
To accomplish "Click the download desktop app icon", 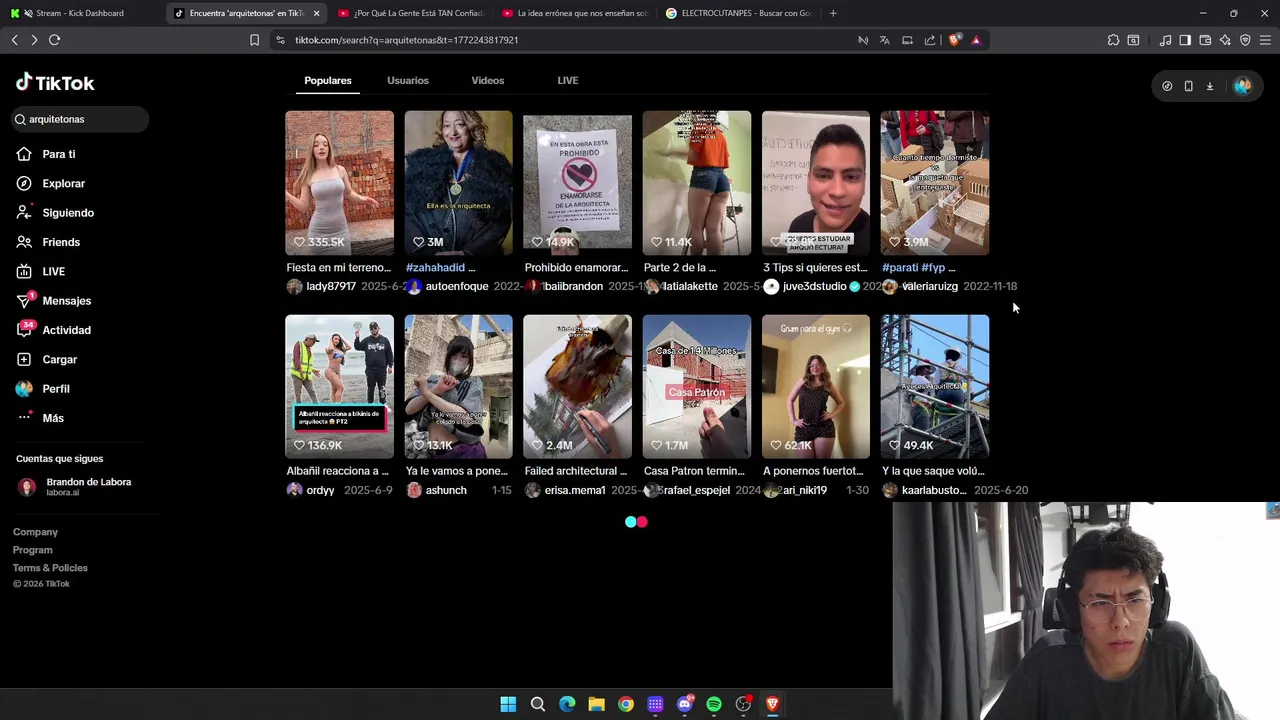I will [1209, 86].
